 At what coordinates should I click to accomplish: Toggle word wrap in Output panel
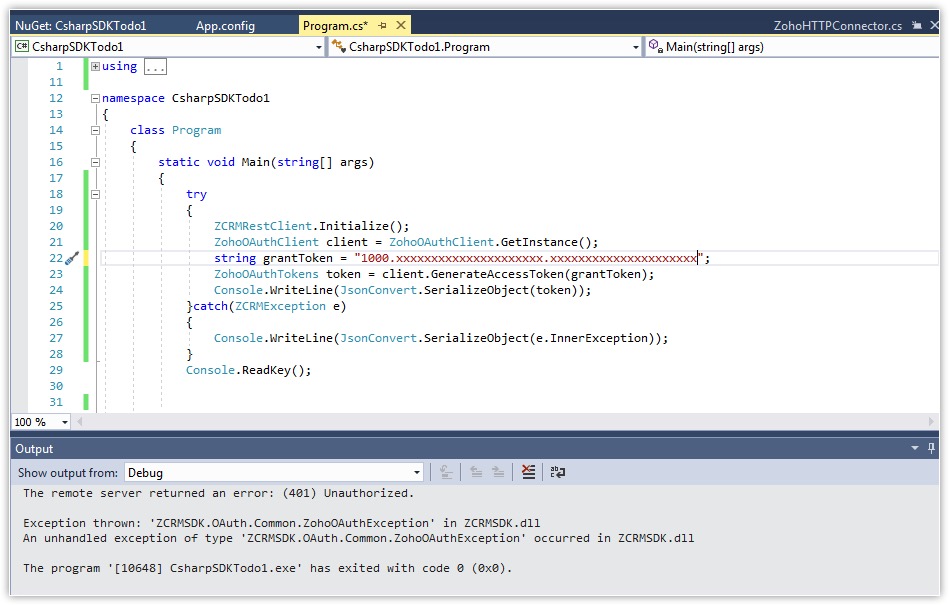[557, 473]
